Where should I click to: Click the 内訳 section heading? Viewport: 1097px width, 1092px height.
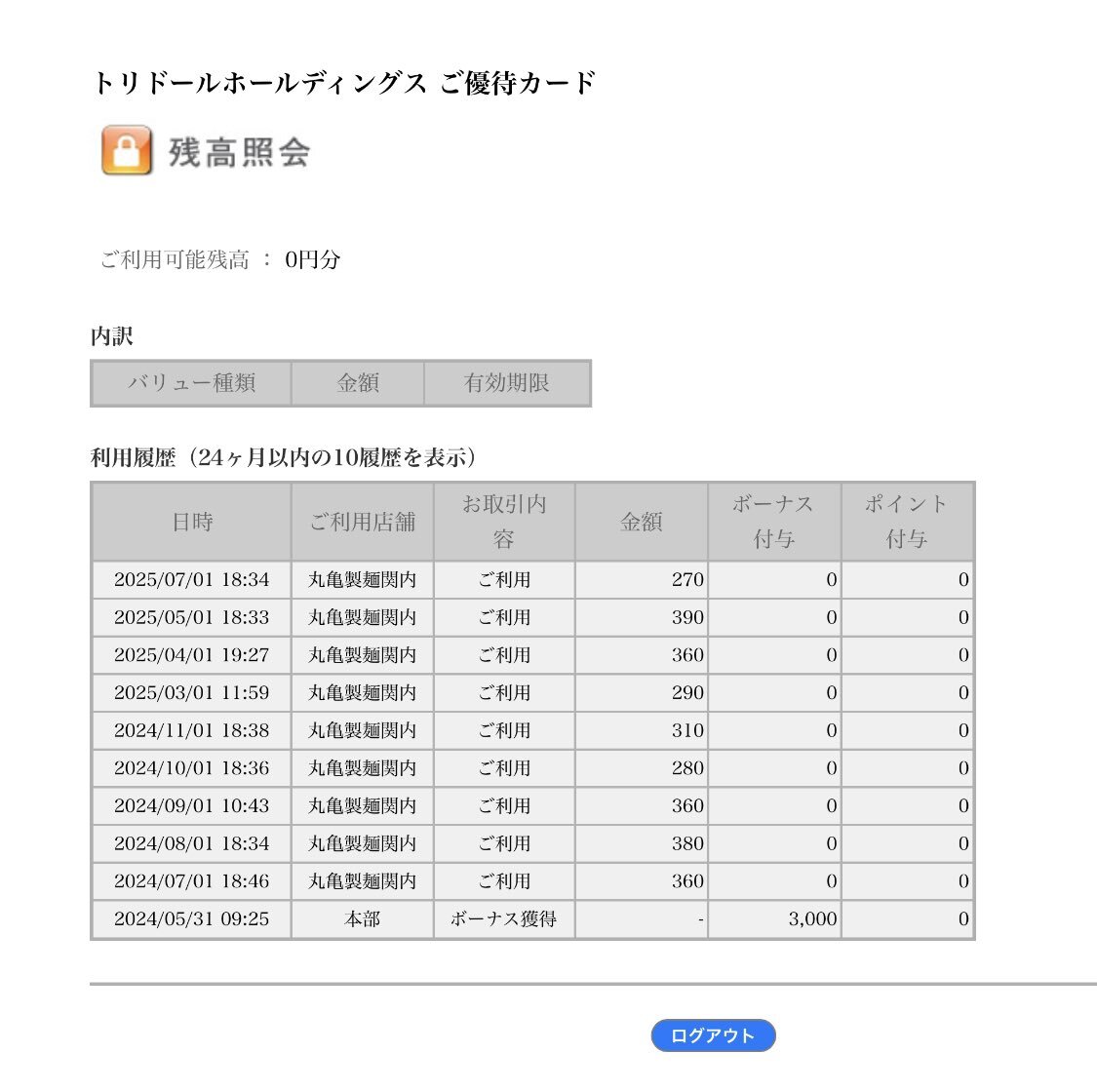[x=112, y=335]
